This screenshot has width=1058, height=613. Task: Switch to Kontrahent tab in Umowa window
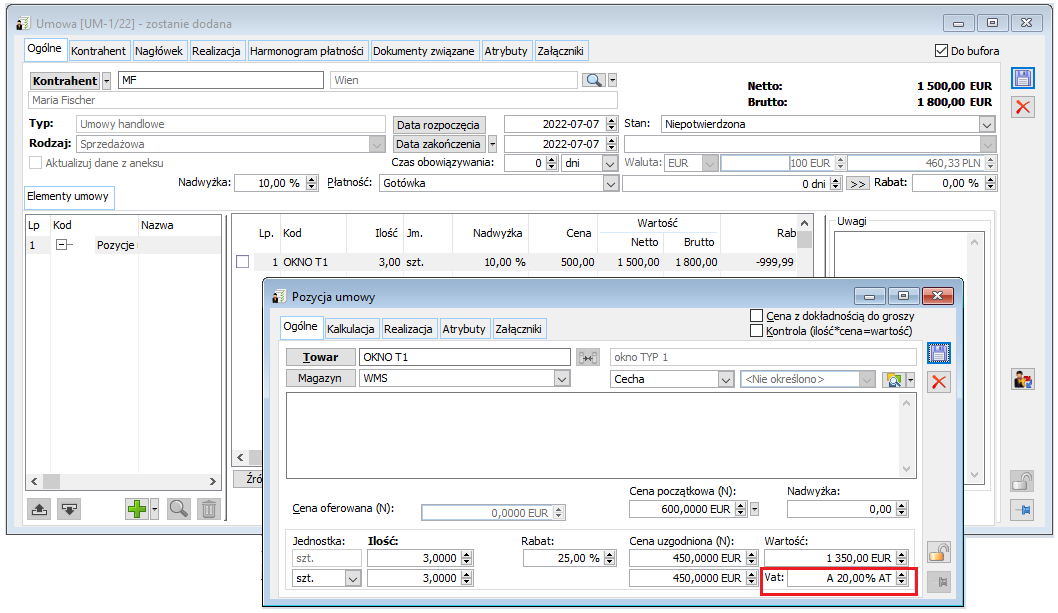point(98,51)
